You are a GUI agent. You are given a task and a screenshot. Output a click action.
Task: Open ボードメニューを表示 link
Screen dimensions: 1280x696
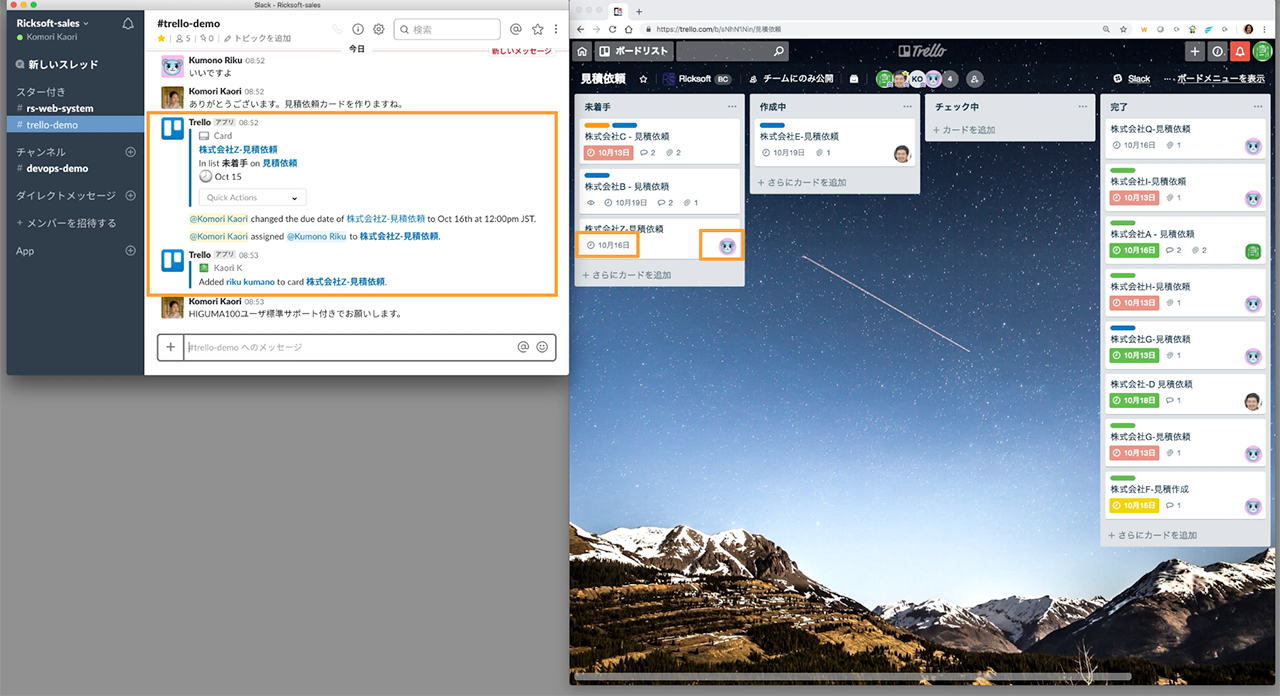click(x=1220, y=79)
